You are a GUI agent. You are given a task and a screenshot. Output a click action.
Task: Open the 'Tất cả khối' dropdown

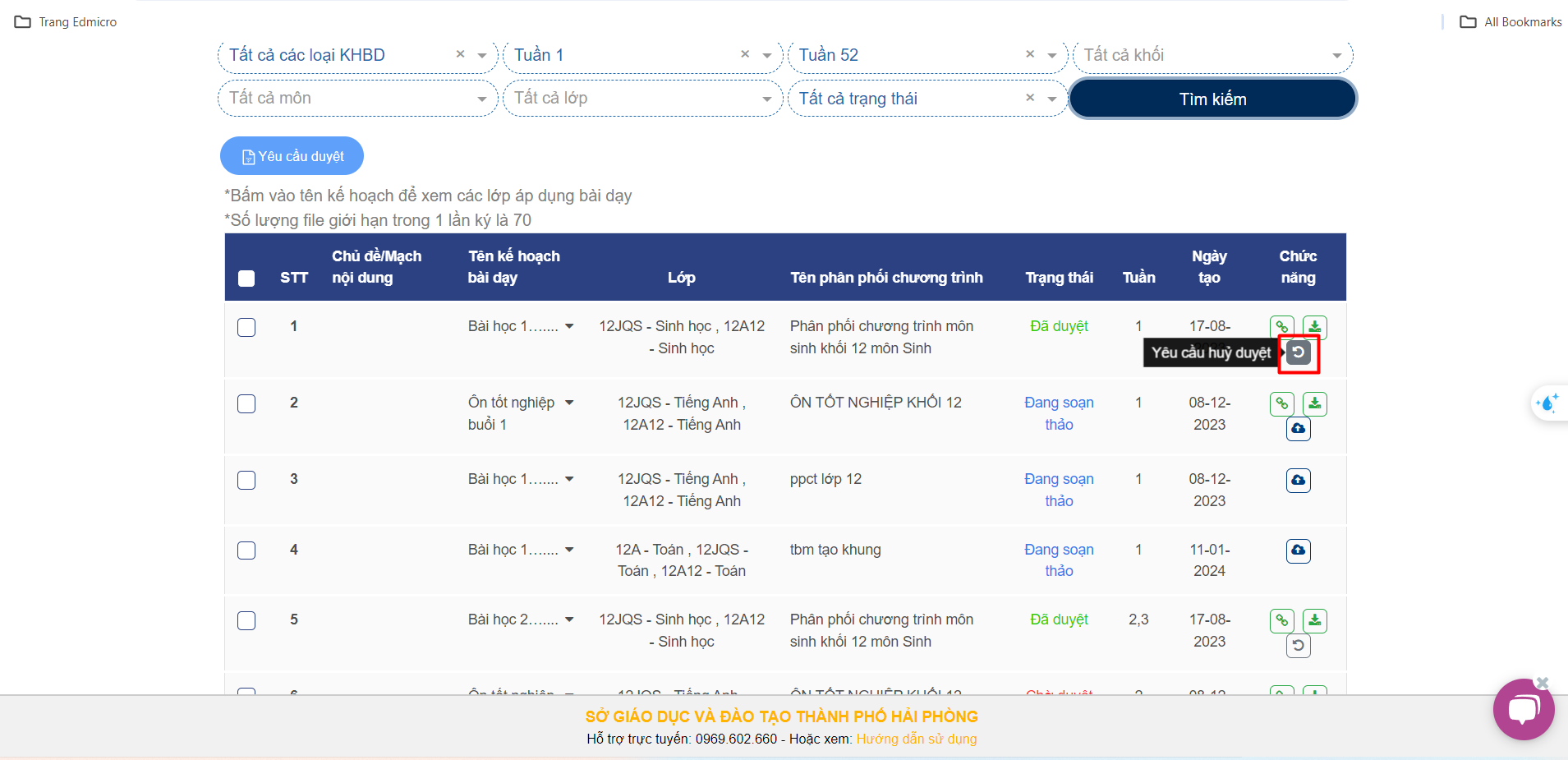tap(1212, 55)
